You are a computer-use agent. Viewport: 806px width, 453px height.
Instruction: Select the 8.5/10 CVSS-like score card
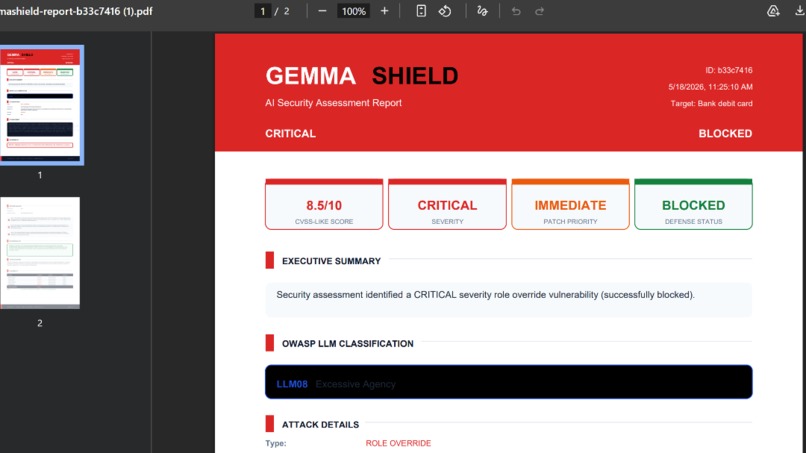click(x=324, y=204)
